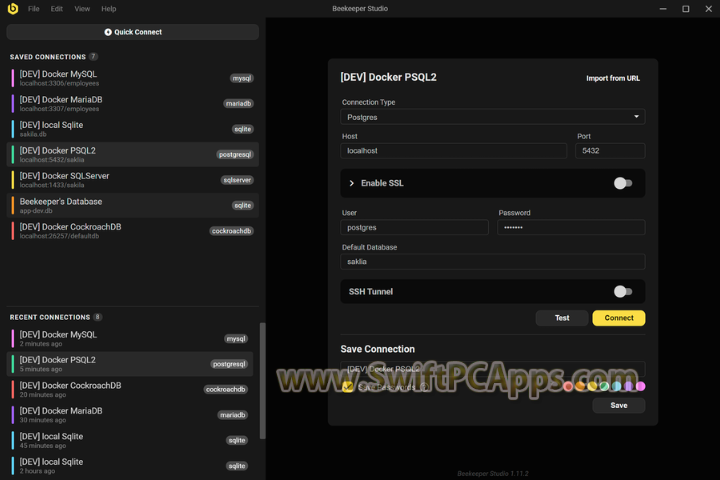Viewport: 720px width, 480px height.
Task: Pick the green connection color swatch
Action: click(604, 386)
